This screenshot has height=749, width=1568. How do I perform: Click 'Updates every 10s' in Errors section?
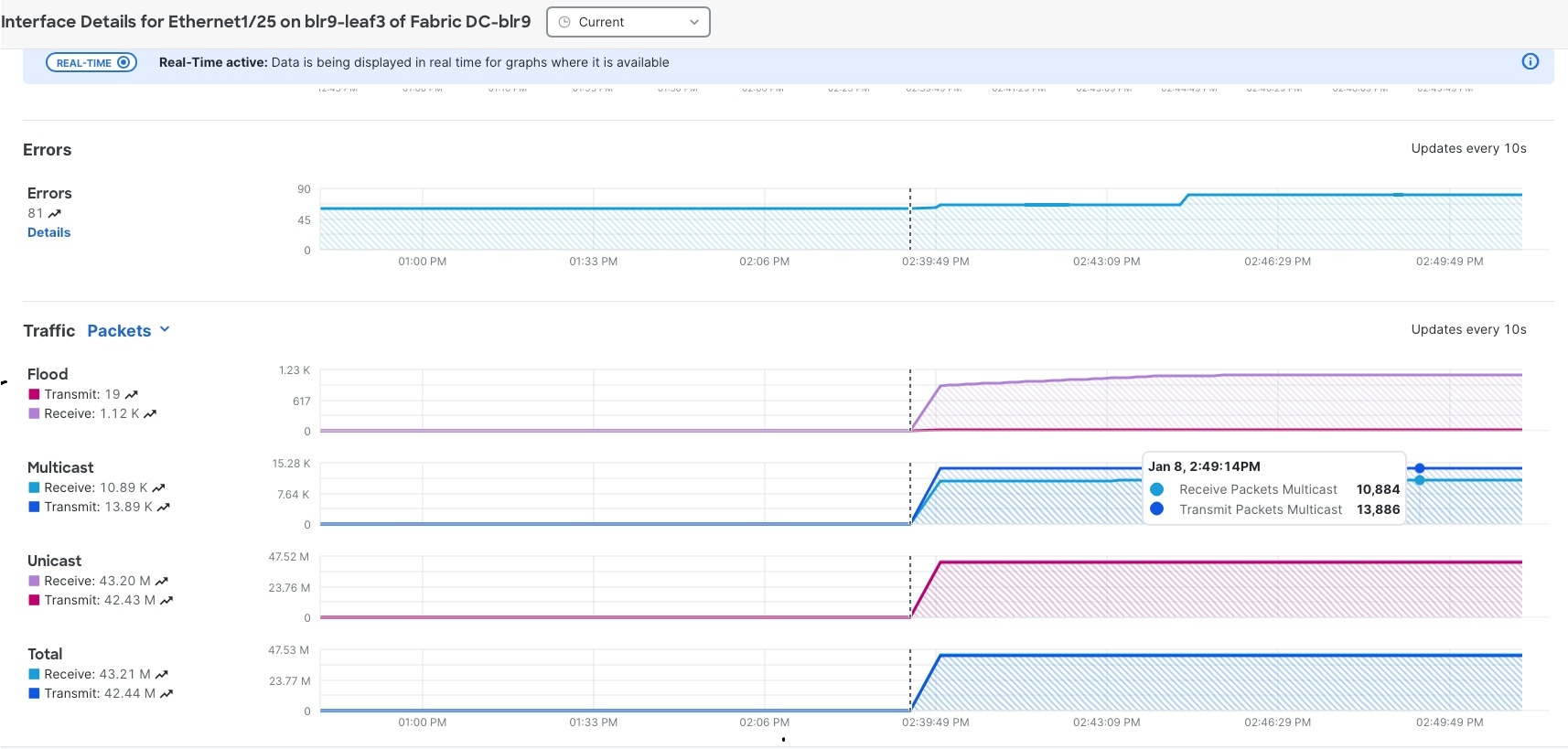coord(1468,148)
